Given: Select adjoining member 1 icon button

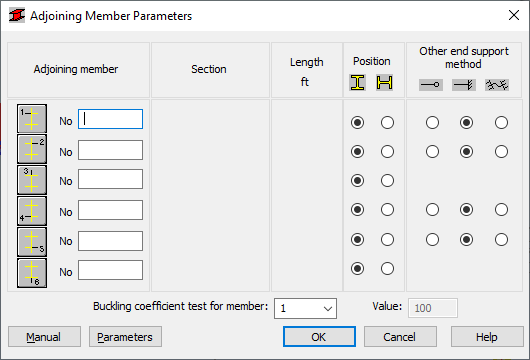Looking at the screenshot, I should [x=32, y=119].
